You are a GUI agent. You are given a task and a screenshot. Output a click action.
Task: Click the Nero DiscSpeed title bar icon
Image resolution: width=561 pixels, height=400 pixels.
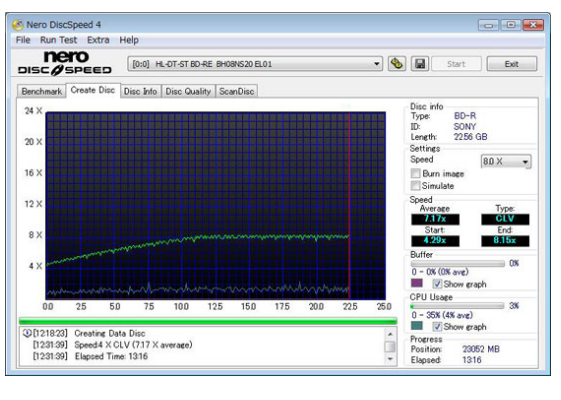(x=18, y=25)
